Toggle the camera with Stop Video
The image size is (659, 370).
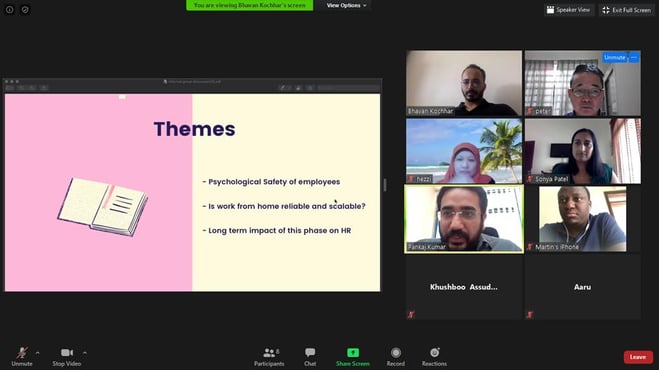click(x=67, y=357)
